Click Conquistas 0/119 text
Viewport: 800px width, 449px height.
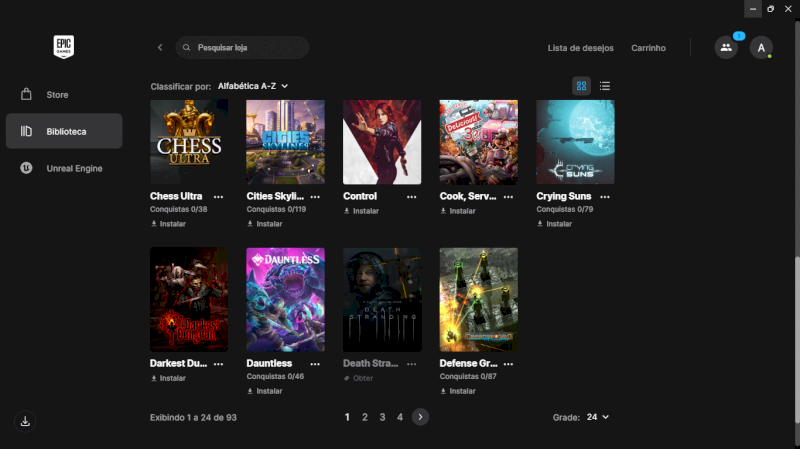coord(276,209)
